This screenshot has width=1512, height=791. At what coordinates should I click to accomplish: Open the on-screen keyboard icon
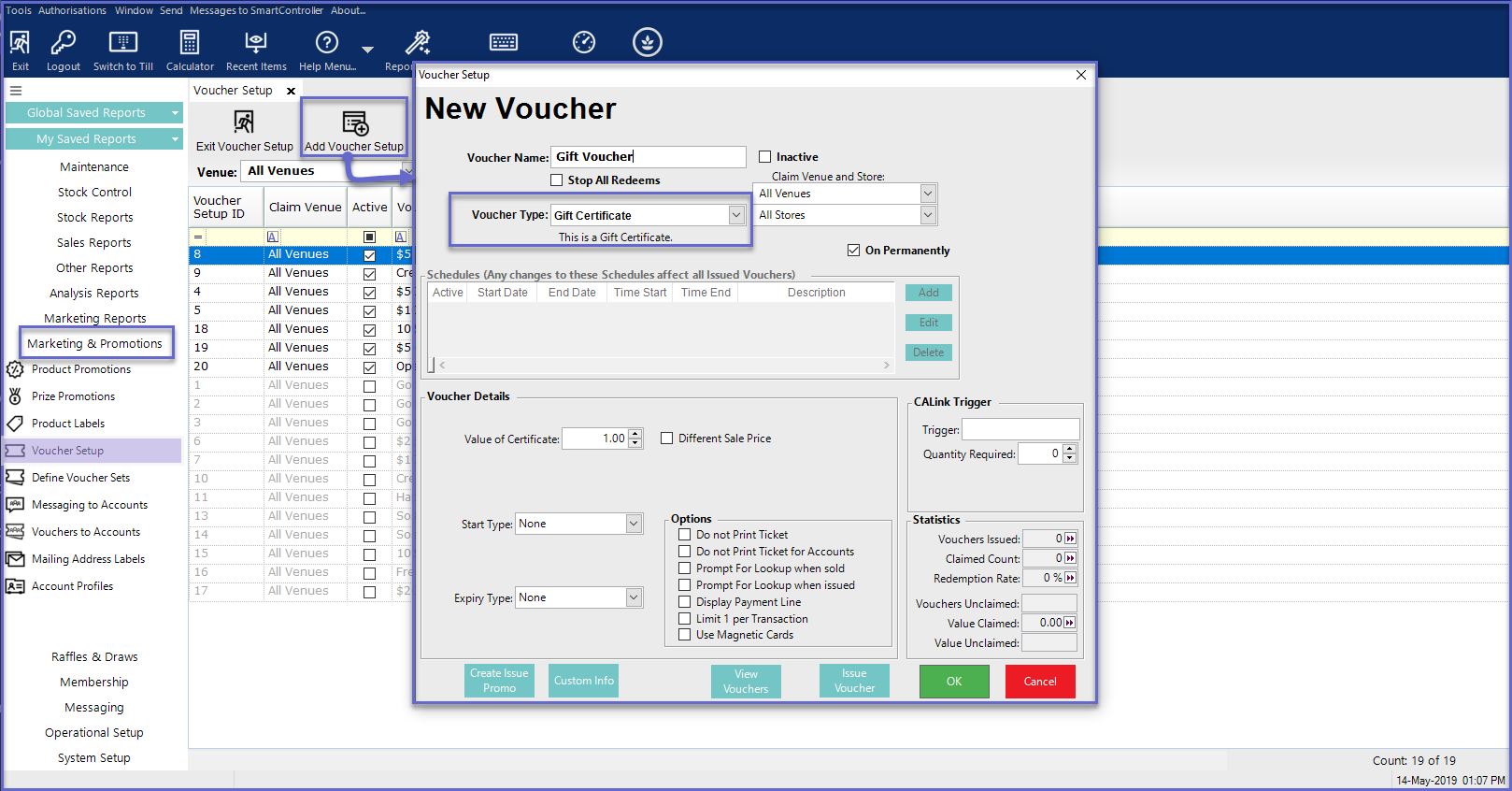504,43
